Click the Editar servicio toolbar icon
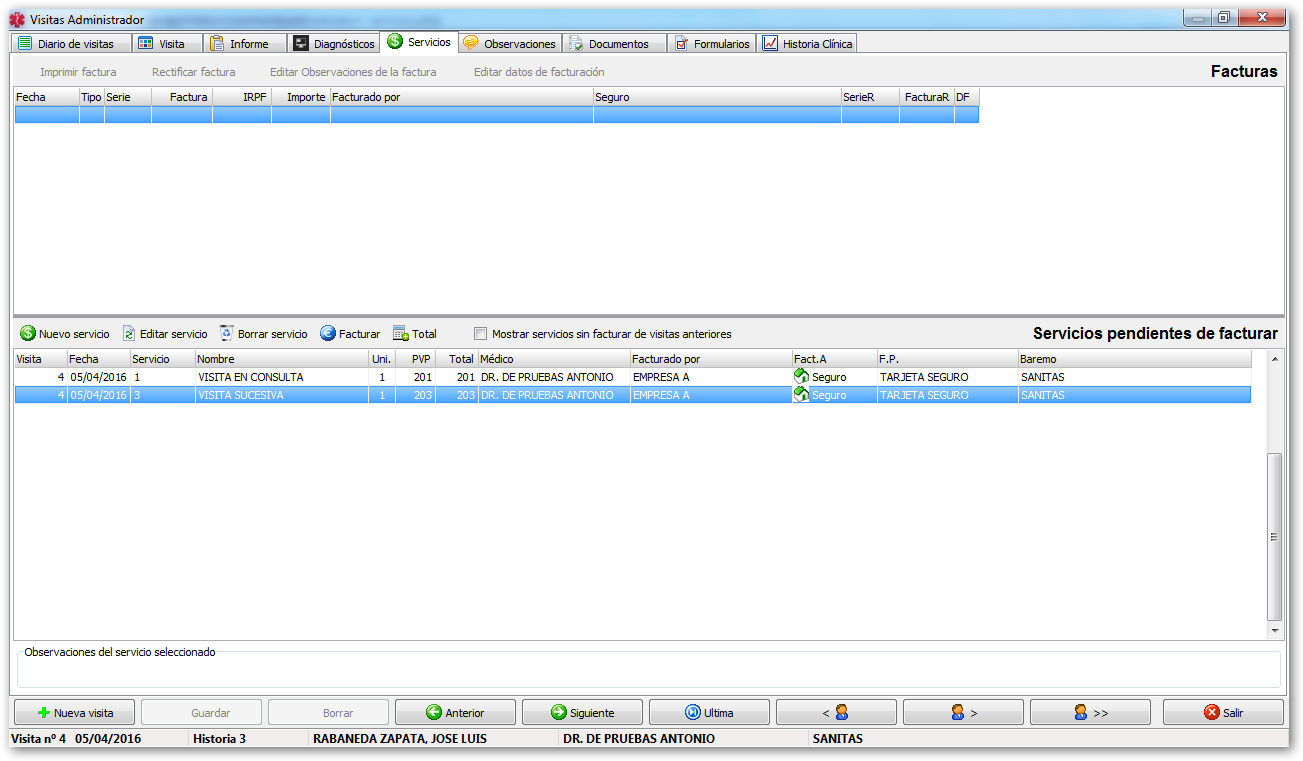The height and width of the screenshot is (761, 1303). pyautogui.click(x=129, y=334)
